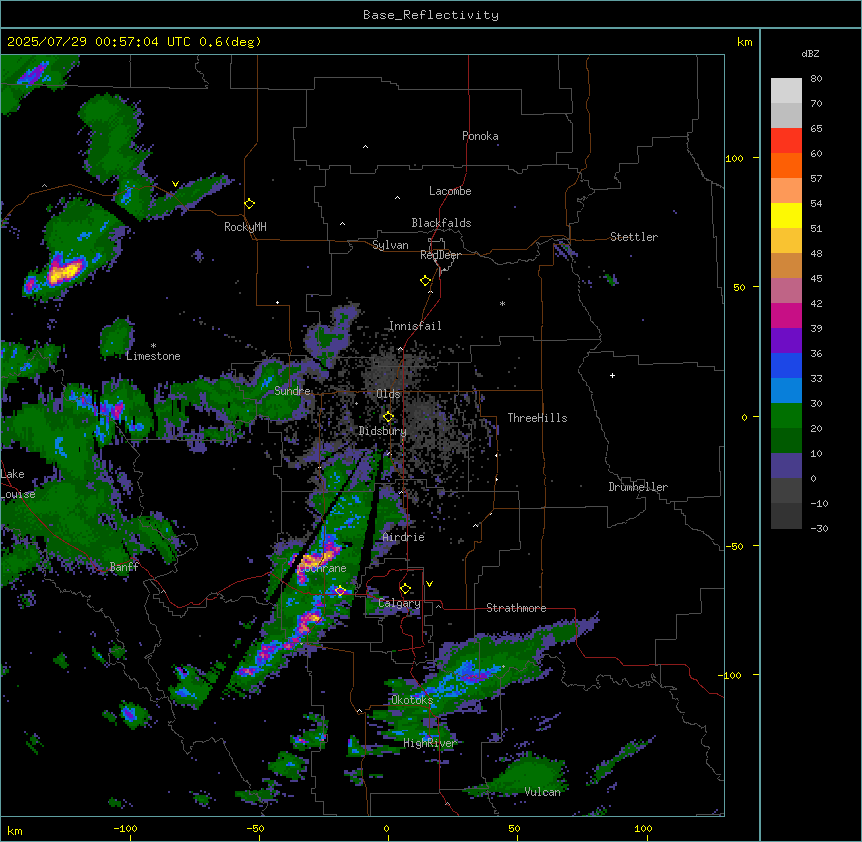The image size is (862, 842).
Task: Click the Vulcan city label
Action: [543, 792]
